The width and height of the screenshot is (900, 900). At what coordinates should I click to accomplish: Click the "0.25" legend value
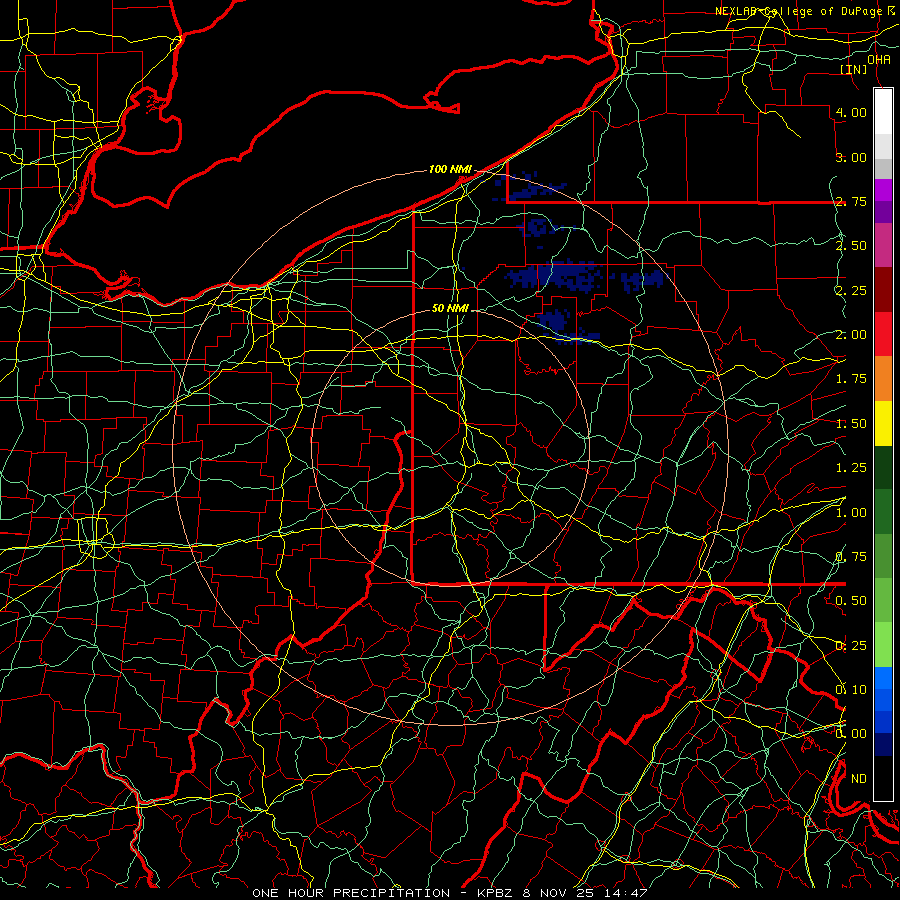pos(851,646)
